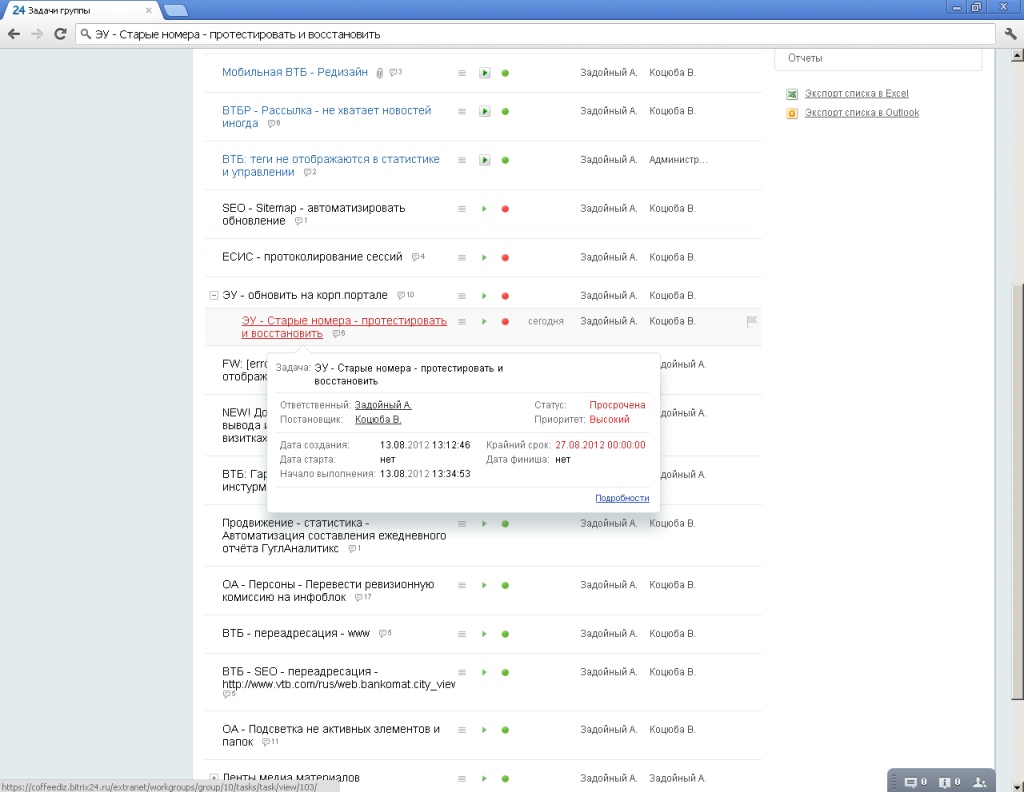Open ВТБР - Рассылка task link
1024x792 pixels.
(x=327, y=117)
